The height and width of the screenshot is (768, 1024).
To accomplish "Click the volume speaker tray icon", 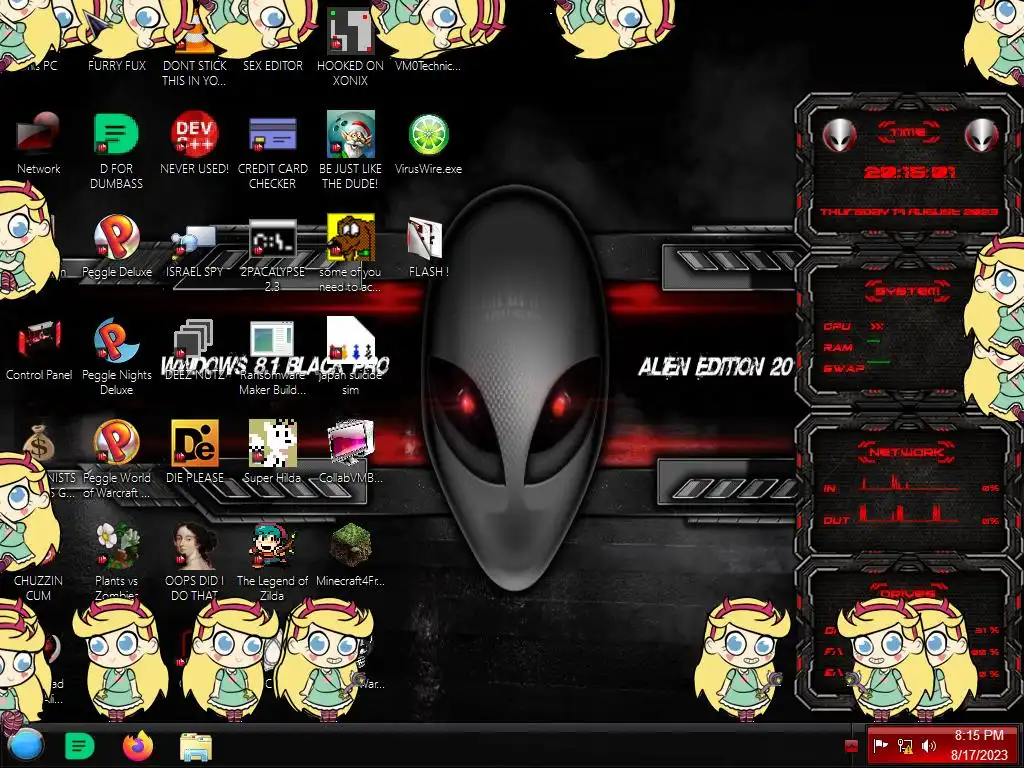I will pos(928,745).
